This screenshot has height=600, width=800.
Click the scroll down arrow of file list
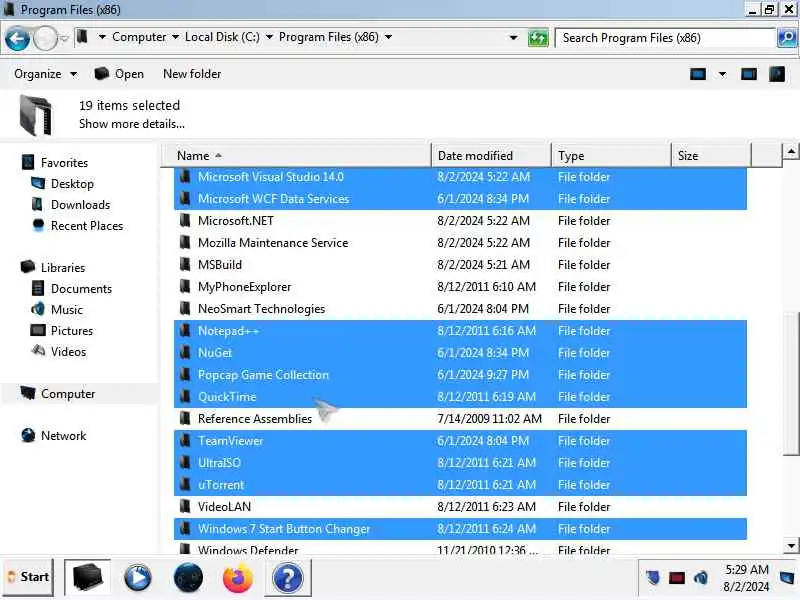click(x=791, y=546)
